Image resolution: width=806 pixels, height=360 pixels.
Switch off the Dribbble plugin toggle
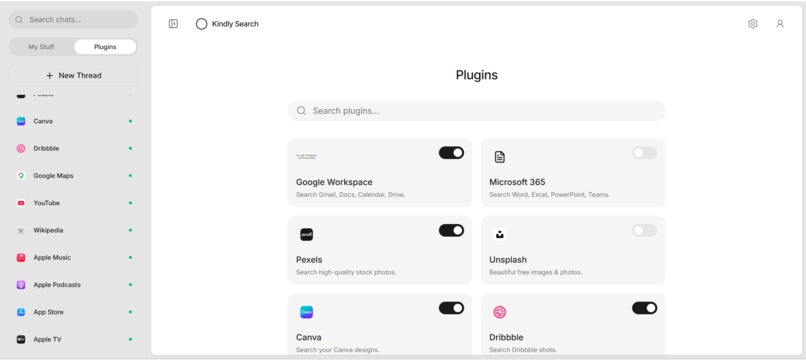(x=645, y=308)
